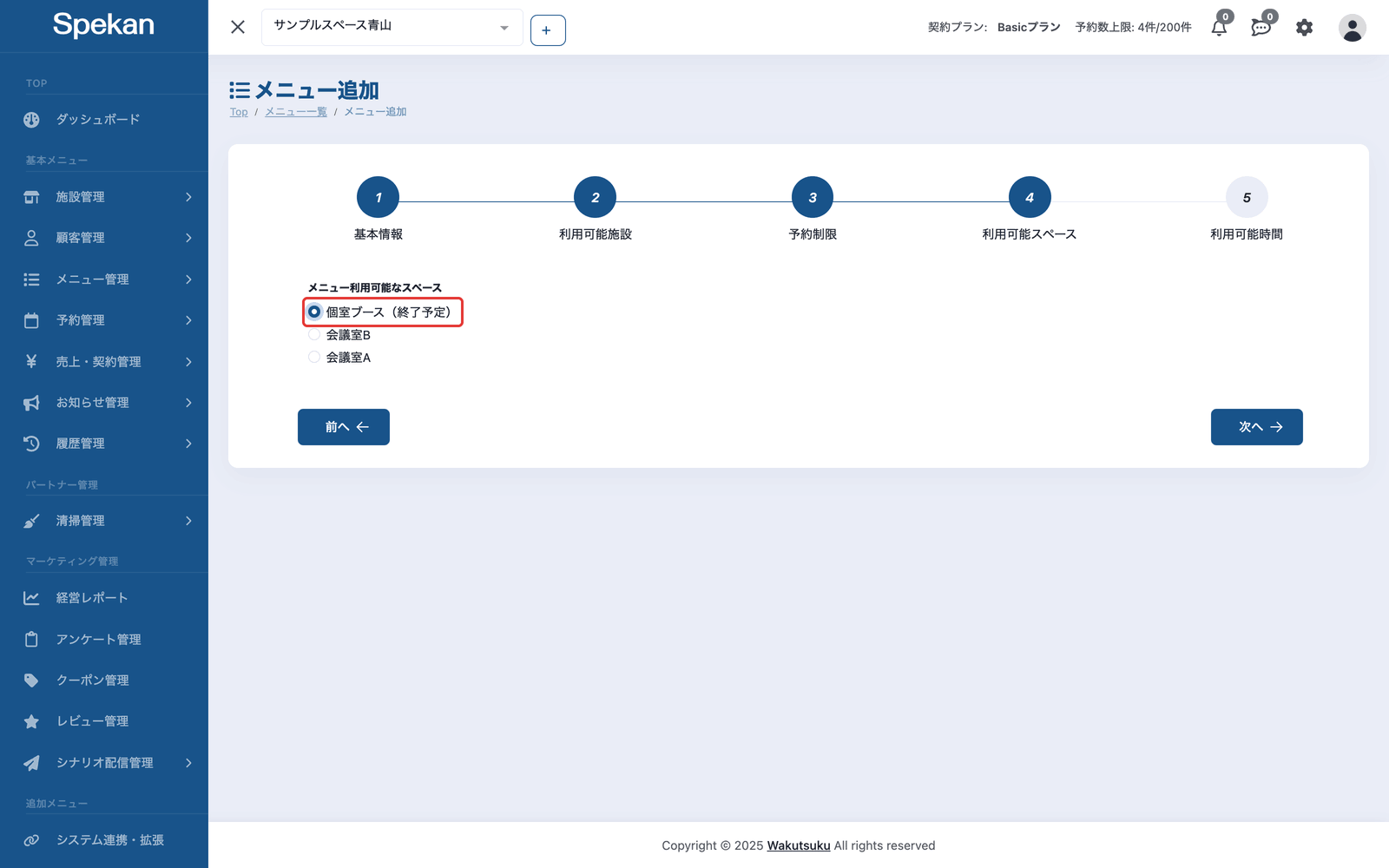Image resolution: width=1389 pixels, height=868 pixels.
Task: Click the customer person icon
Action: click(x=31, y=238)
